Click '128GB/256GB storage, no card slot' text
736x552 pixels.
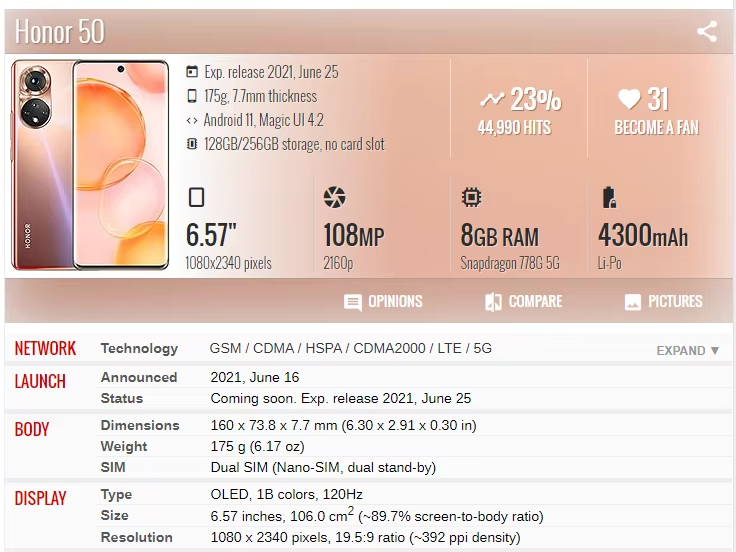click(294, 144)
